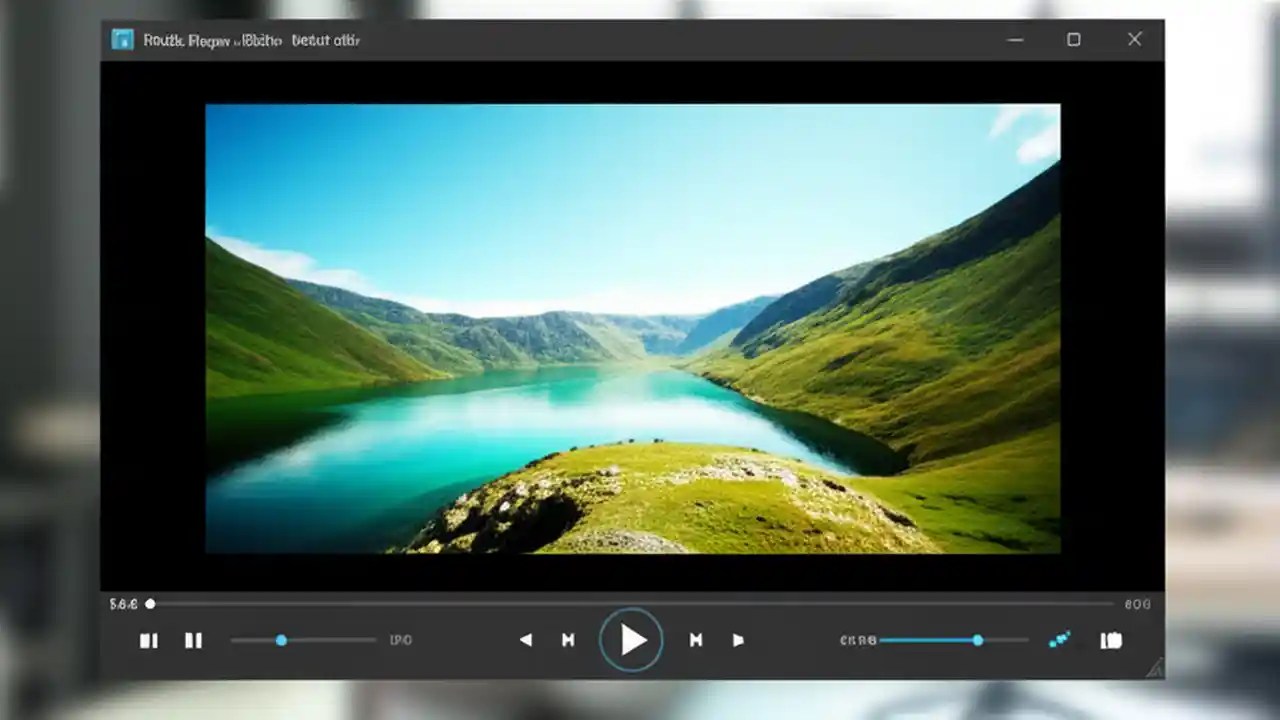Screen dimensions: 1280x720
Task: Move the left small seek slider thumb
Action: (281, 640)
